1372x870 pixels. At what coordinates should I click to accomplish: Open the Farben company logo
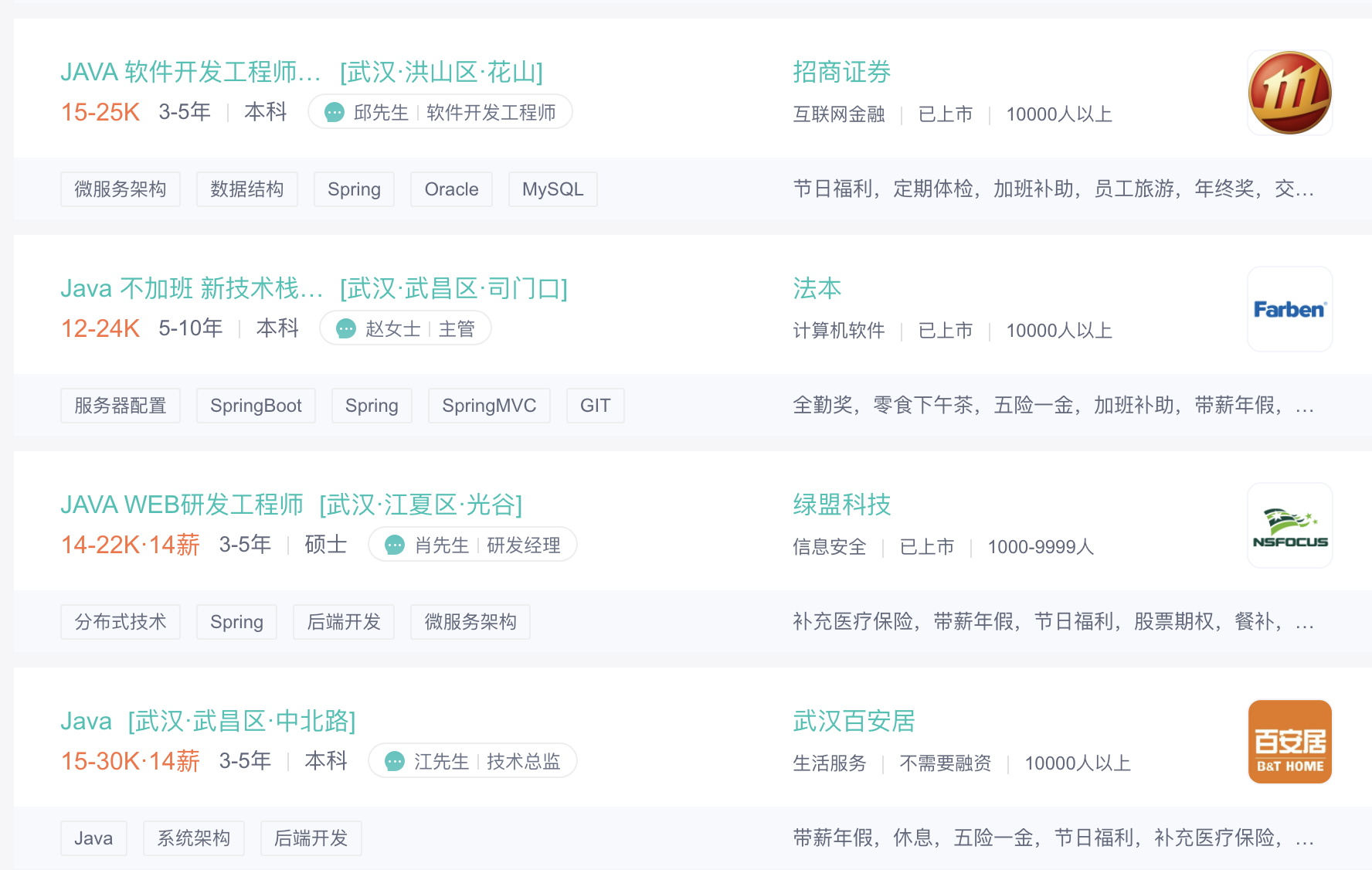coord(1289,310)
